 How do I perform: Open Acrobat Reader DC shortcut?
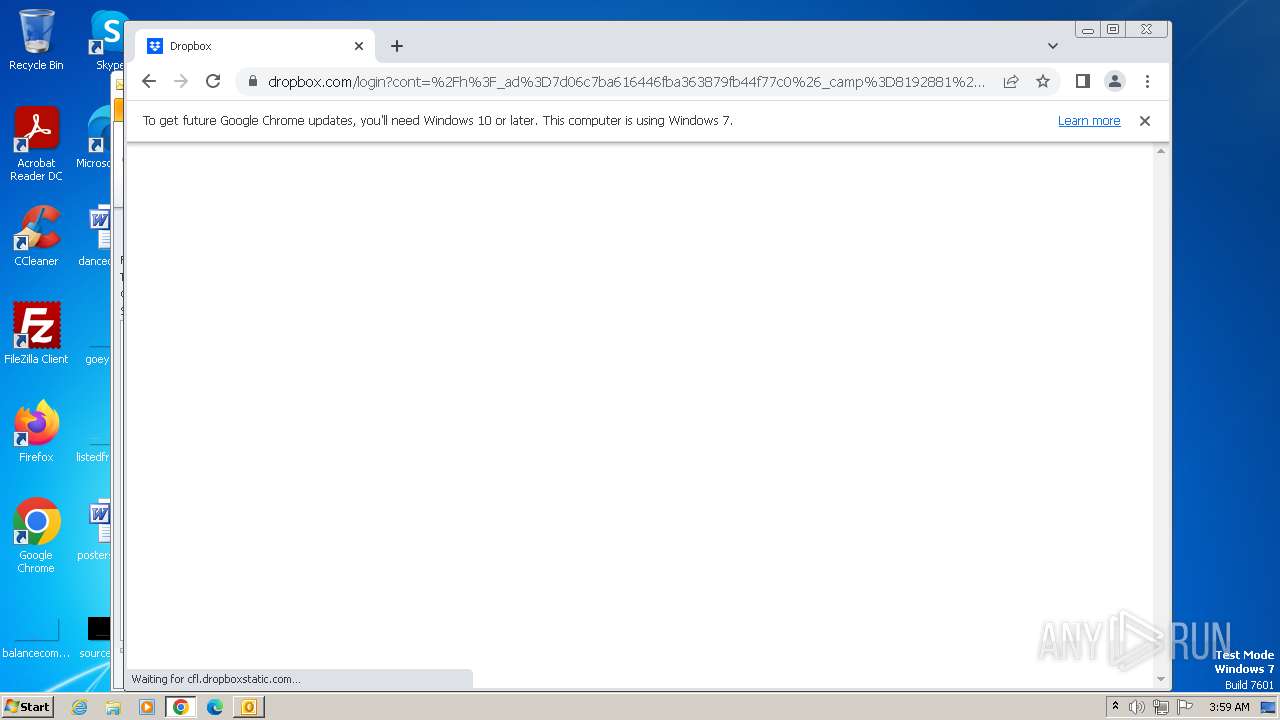36,144
